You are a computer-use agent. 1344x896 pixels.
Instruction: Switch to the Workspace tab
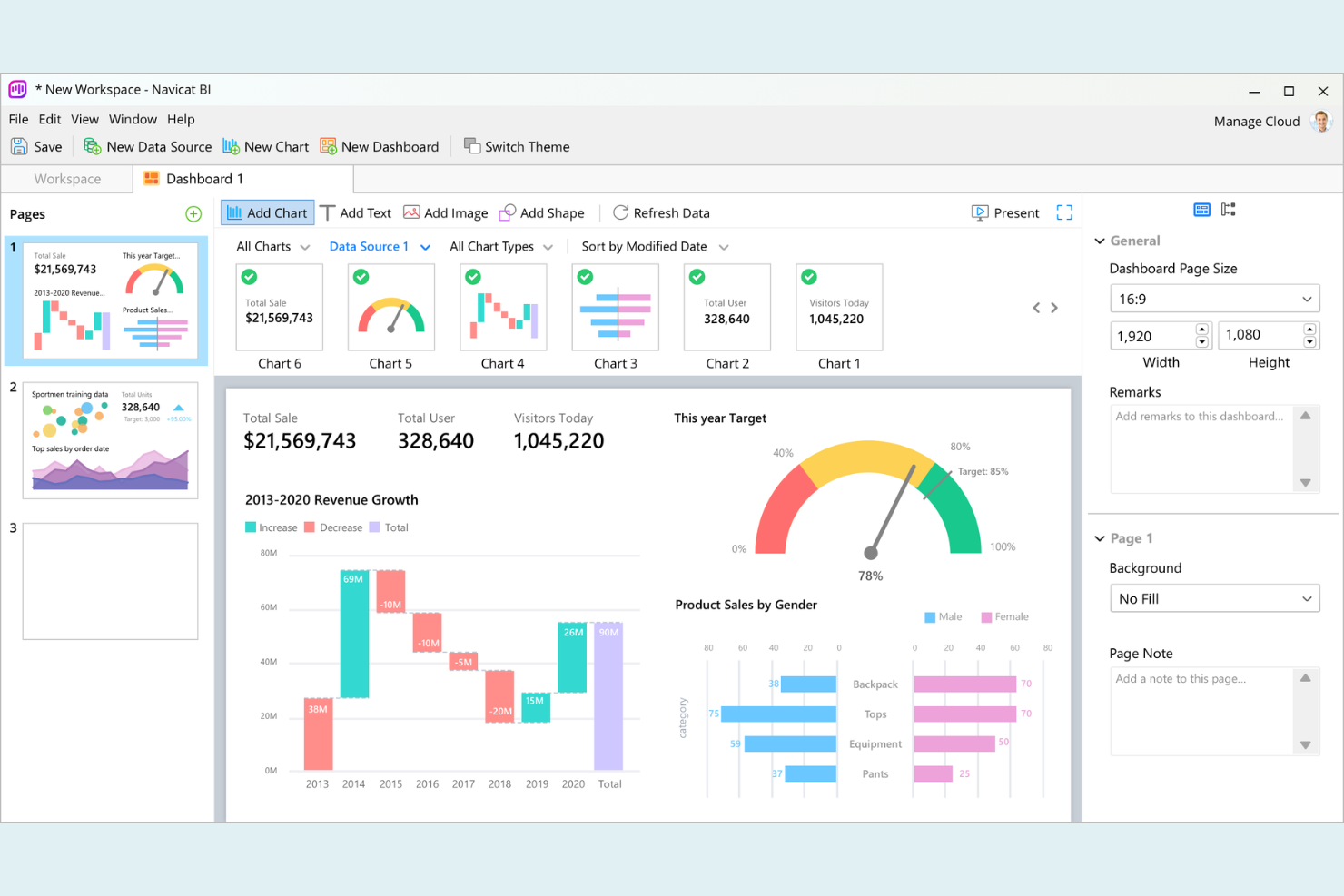(x=67, y=179)
